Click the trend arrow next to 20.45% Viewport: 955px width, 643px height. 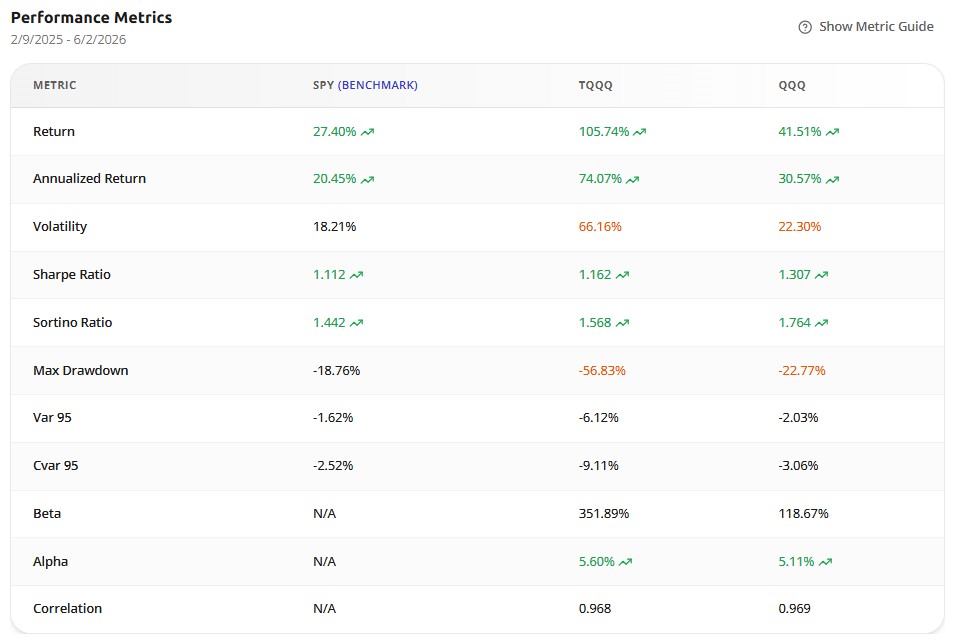coord(367,180)
